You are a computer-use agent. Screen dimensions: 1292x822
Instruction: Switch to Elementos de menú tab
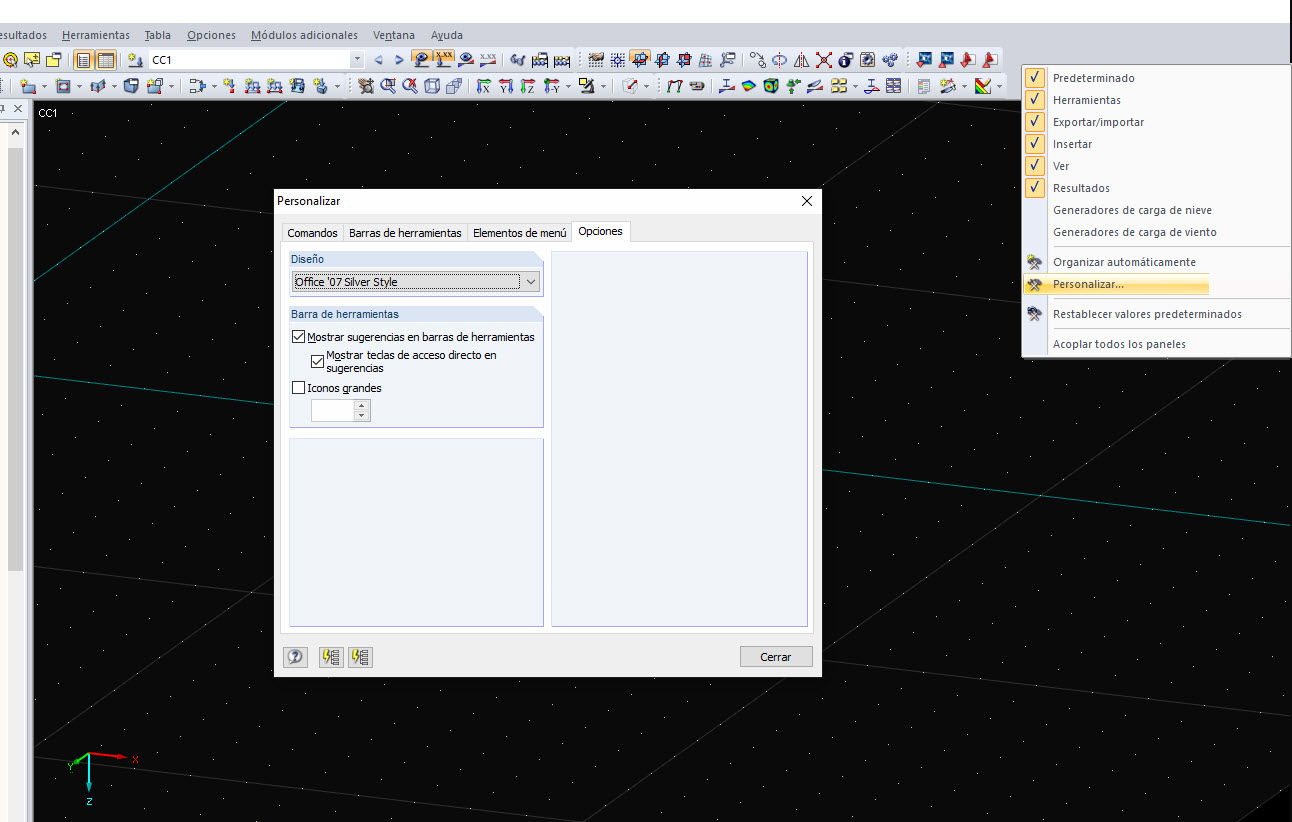coord(520,233)
